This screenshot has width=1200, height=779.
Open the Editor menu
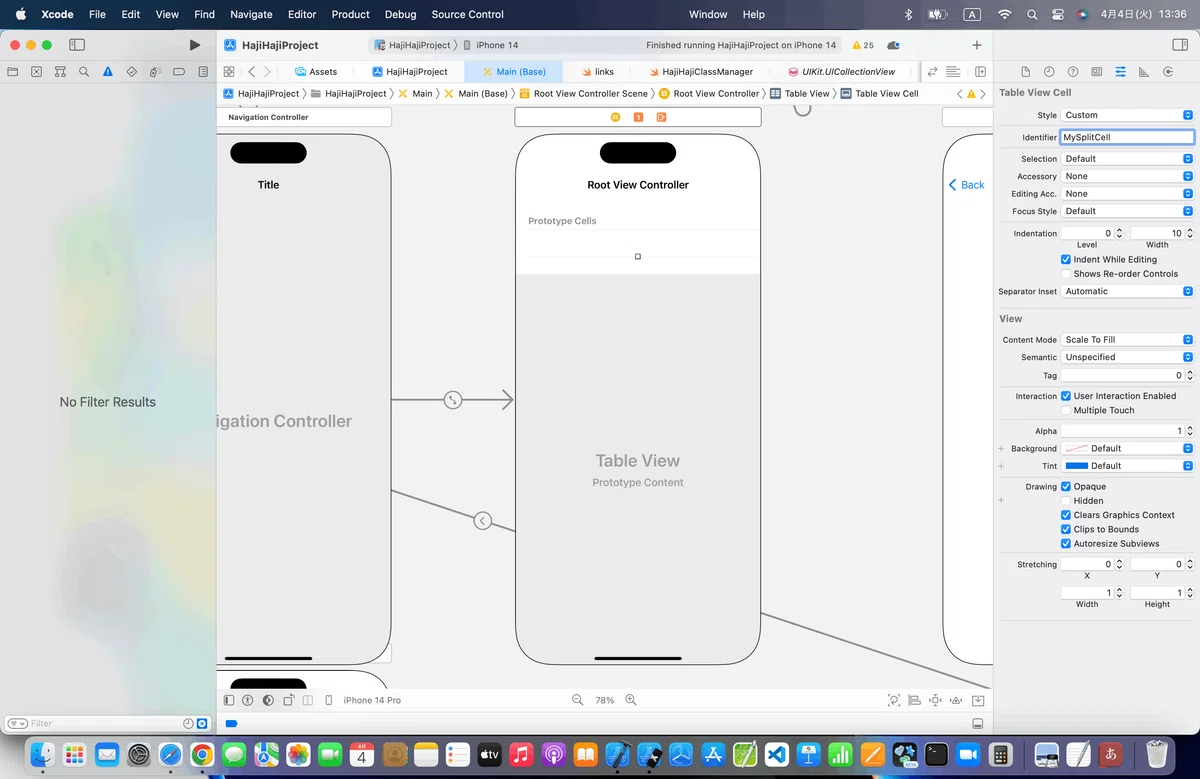coord(302,14)
